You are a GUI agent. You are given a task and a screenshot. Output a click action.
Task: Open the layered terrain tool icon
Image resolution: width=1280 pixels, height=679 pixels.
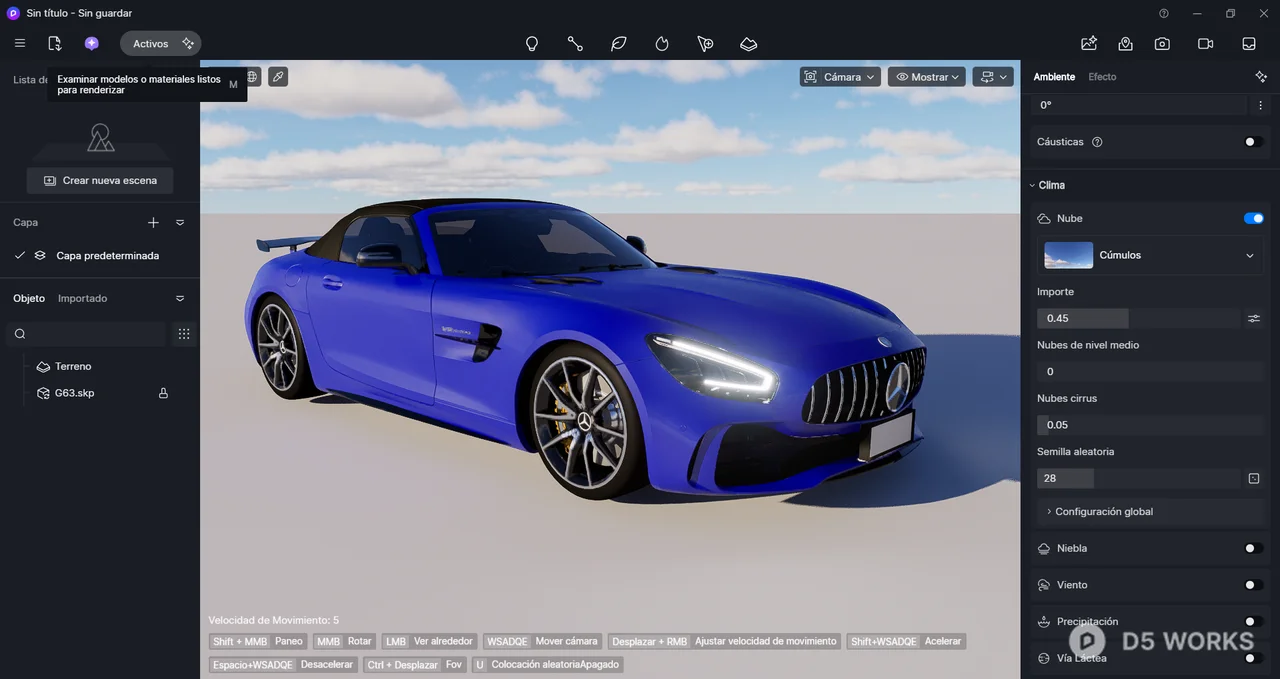(748, 44)
